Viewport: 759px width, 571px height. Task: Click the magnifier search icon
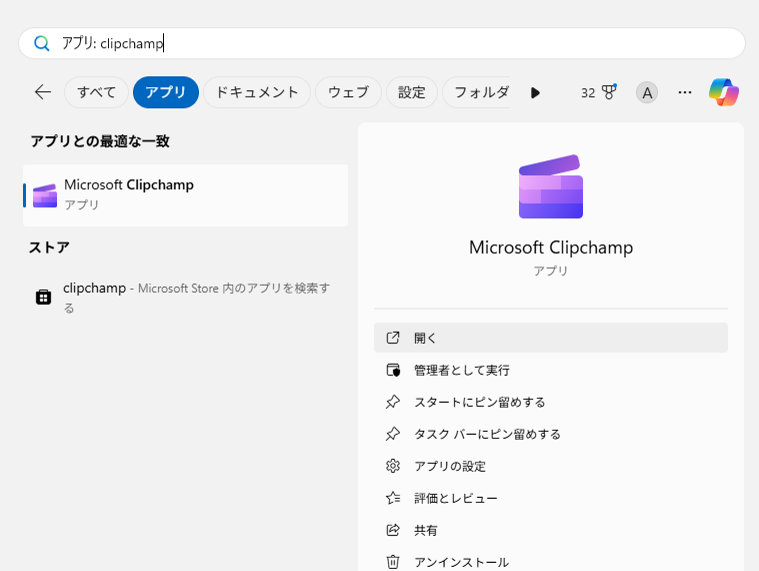[x=41, y=43]
